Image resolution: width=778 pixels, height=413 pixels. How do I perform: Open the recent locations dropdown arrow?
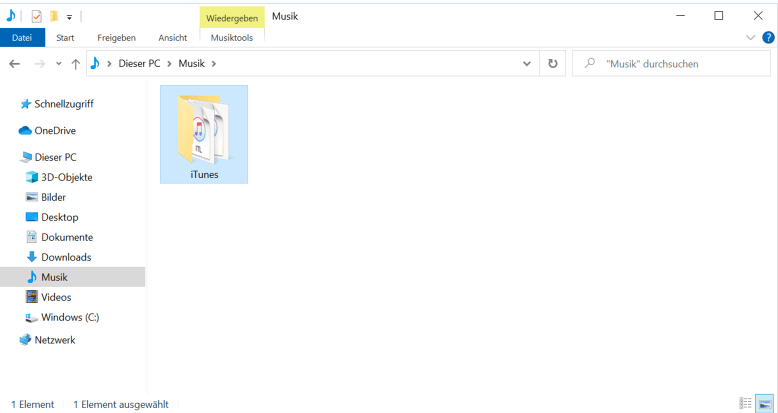click(59, 64)
